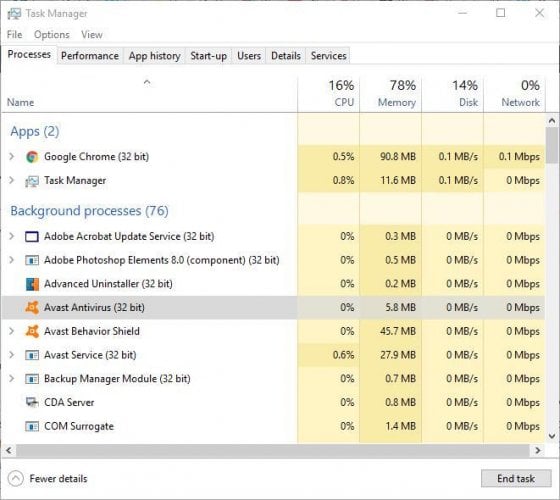Click the horizontal scrollbar left arrow
Image resolution: width=560 pixels, height=500 pixels.
(x=9, y=450)
